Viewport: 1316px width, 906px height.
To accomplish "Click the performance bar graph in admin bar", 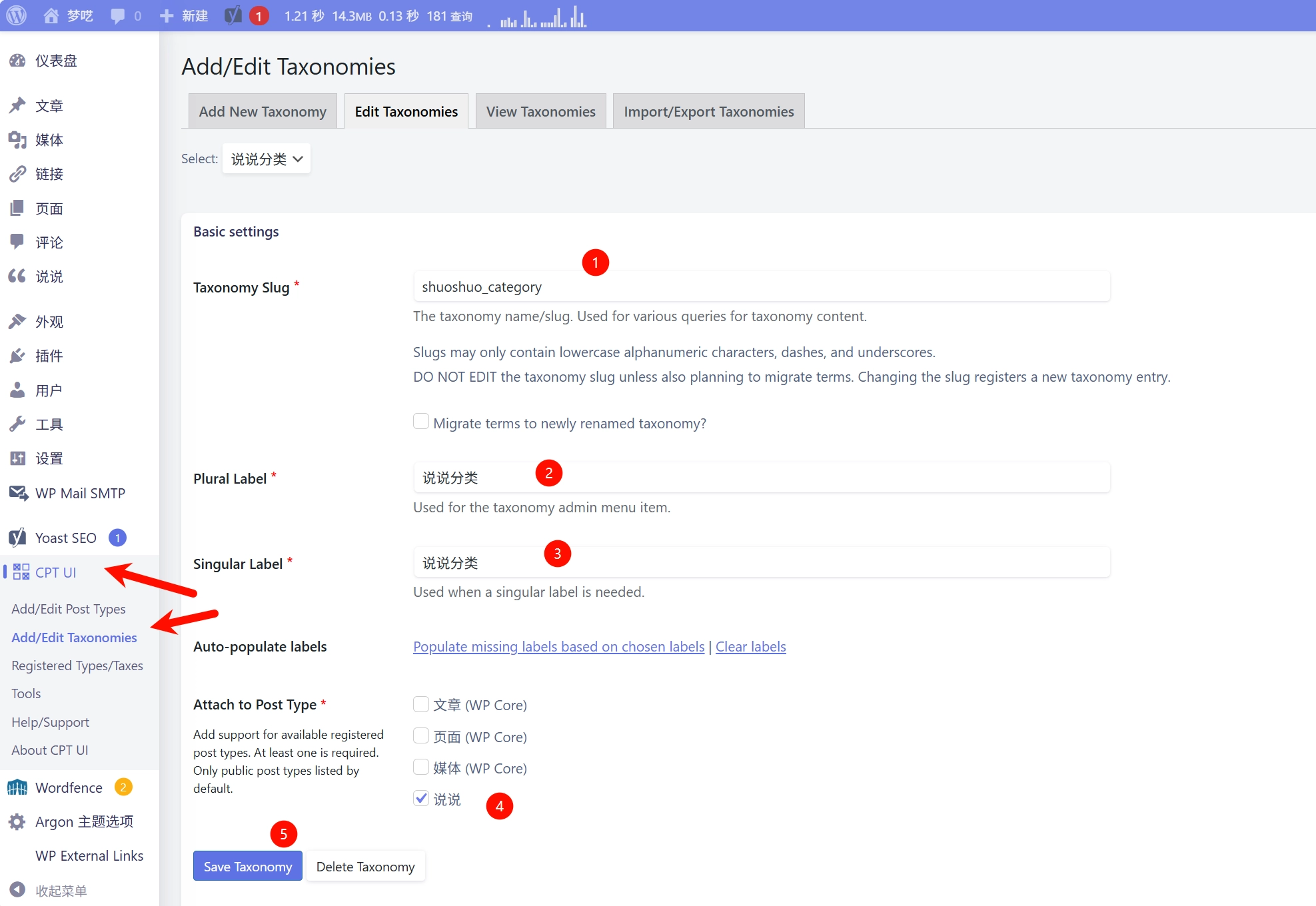I will [x=538, y=17].
